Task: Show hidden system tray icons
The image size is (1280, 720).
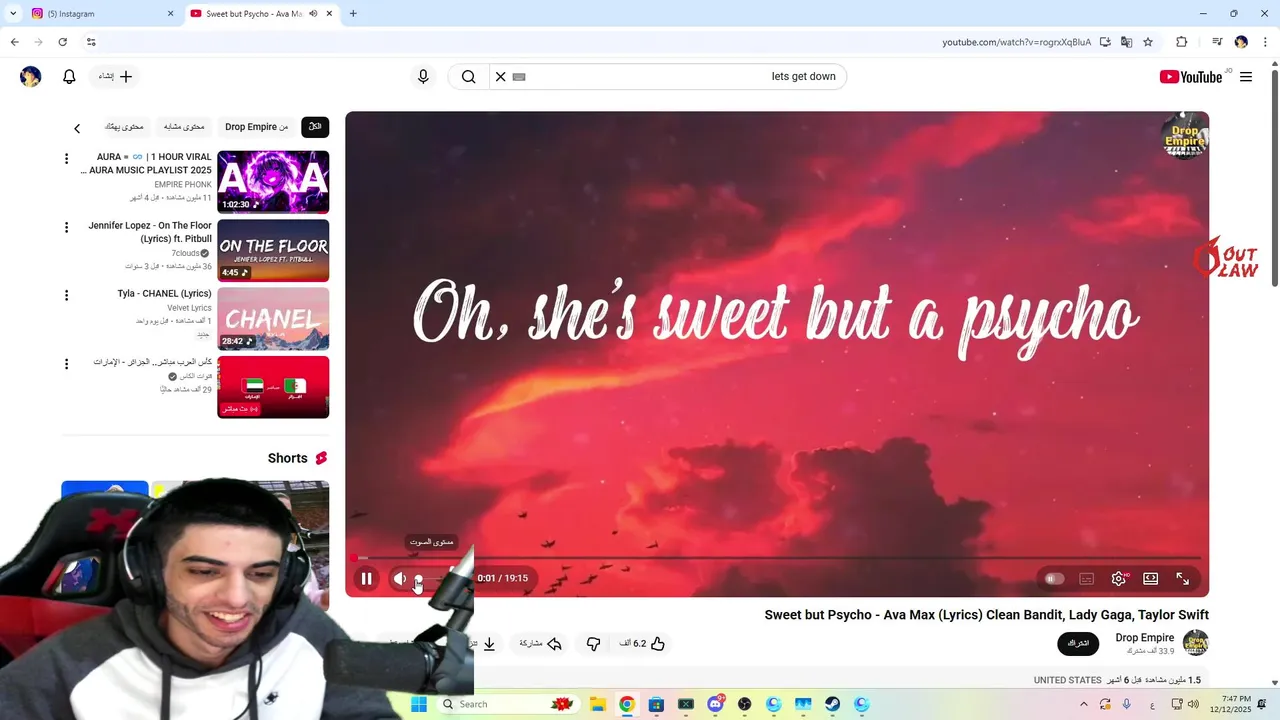Action: tap(1084, 704)
